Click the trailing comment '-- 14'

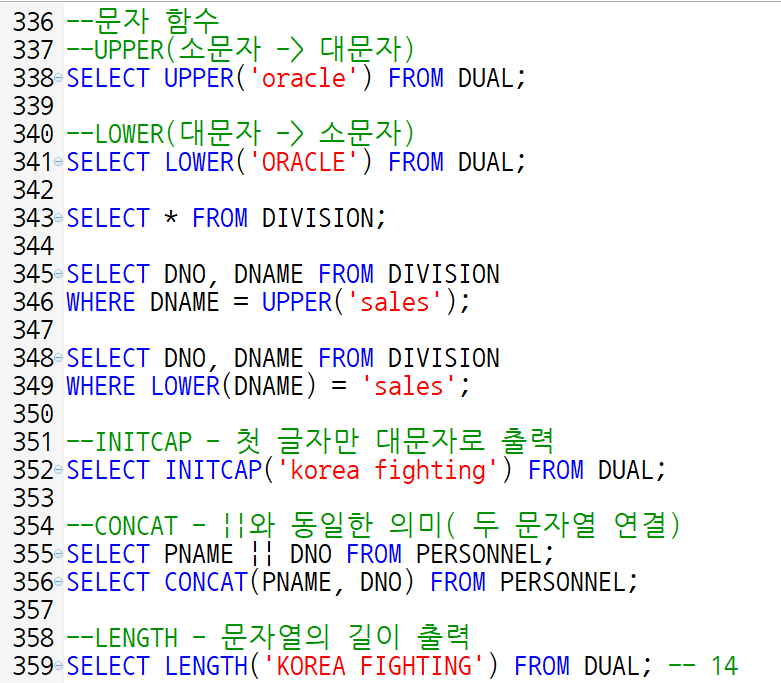(703, 666)
